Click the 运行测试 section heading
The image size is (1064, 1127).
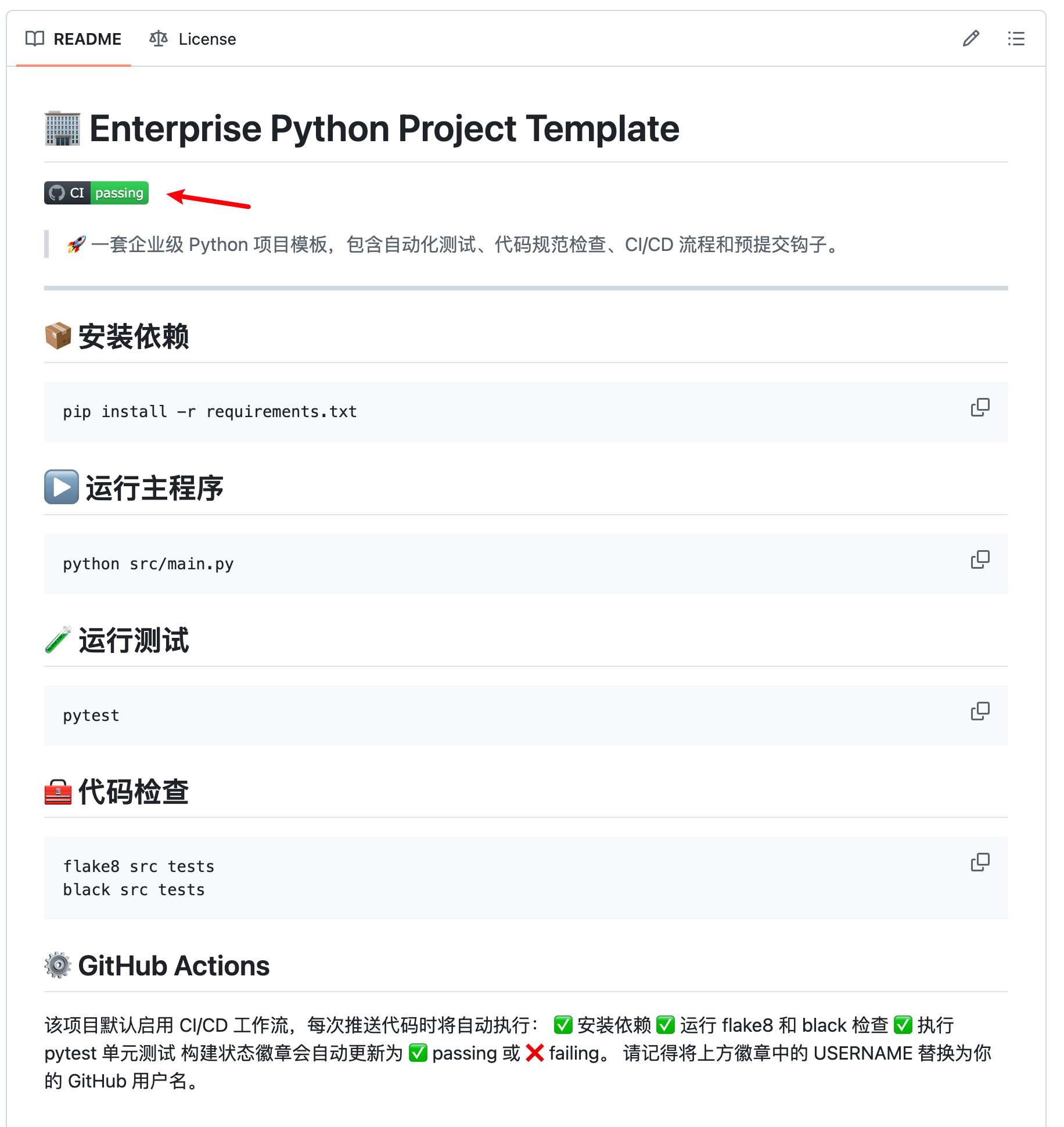point(133,640)
